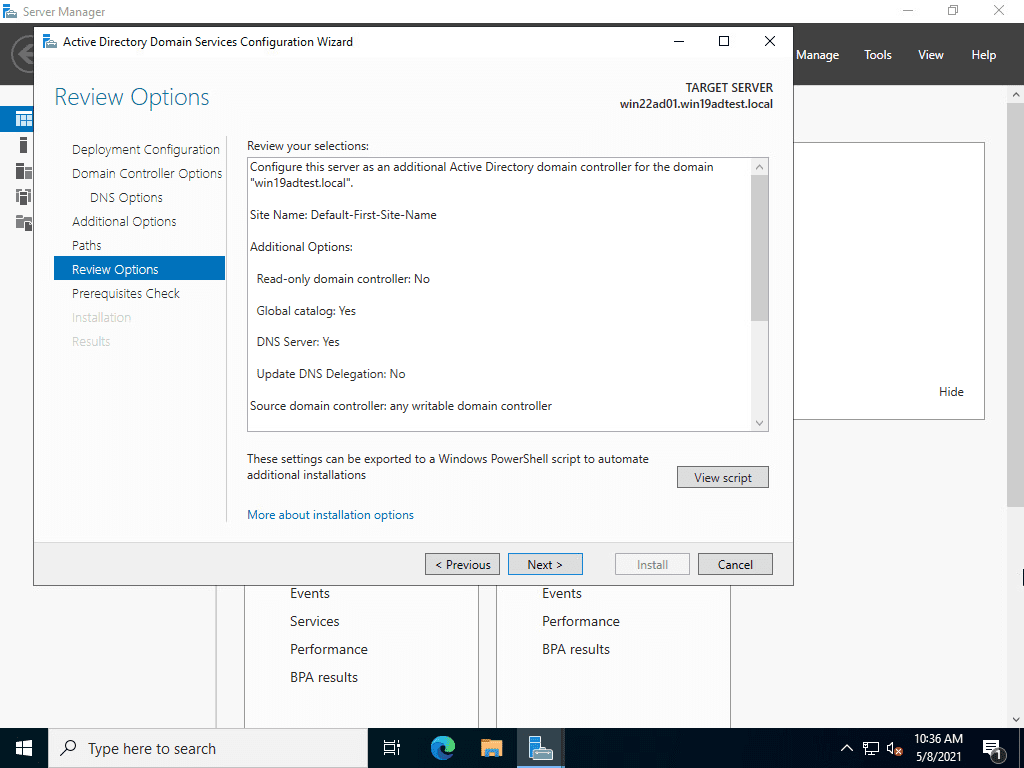Open More about installation options link
Image resolution: width=1024 pixels, height=768 pixels.
329,514
